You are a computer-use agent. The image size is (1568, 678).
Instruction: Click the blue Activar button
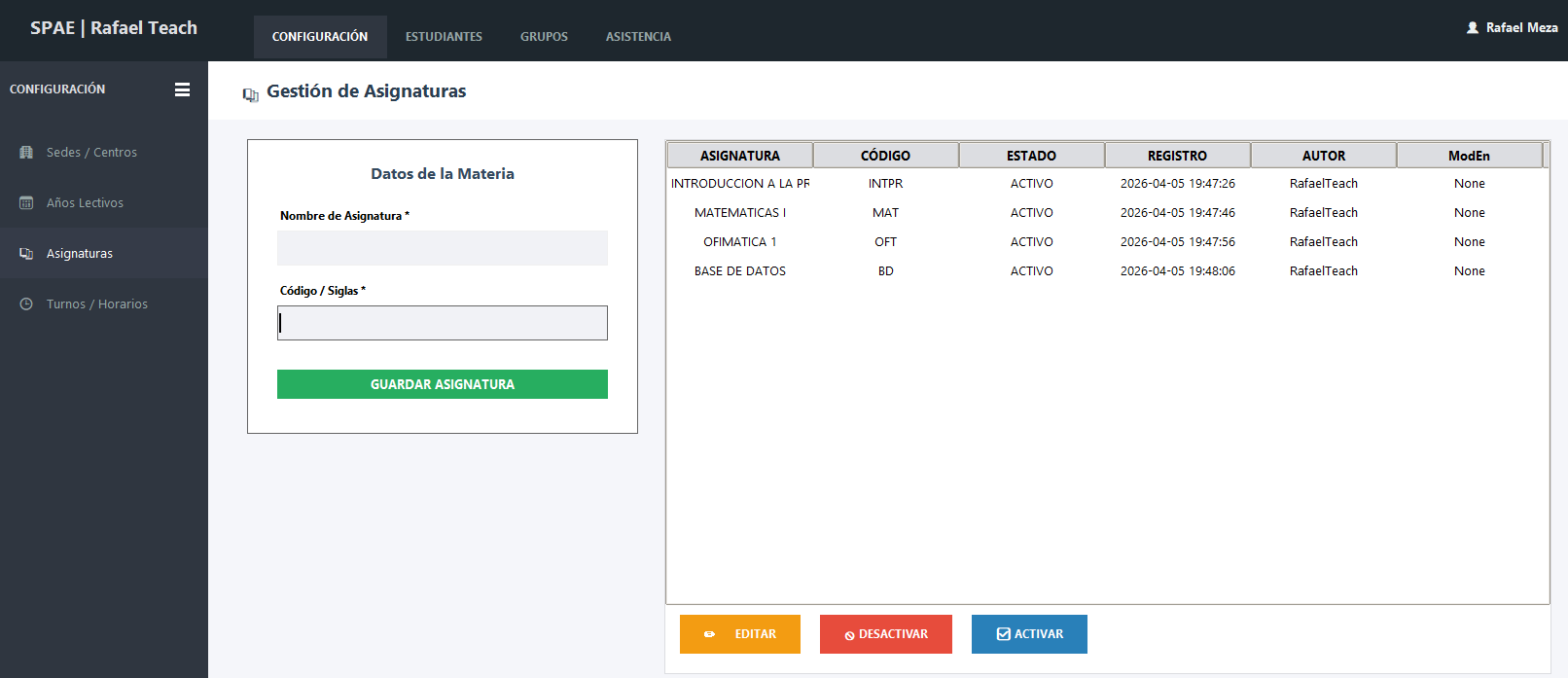pos(1029,634)
